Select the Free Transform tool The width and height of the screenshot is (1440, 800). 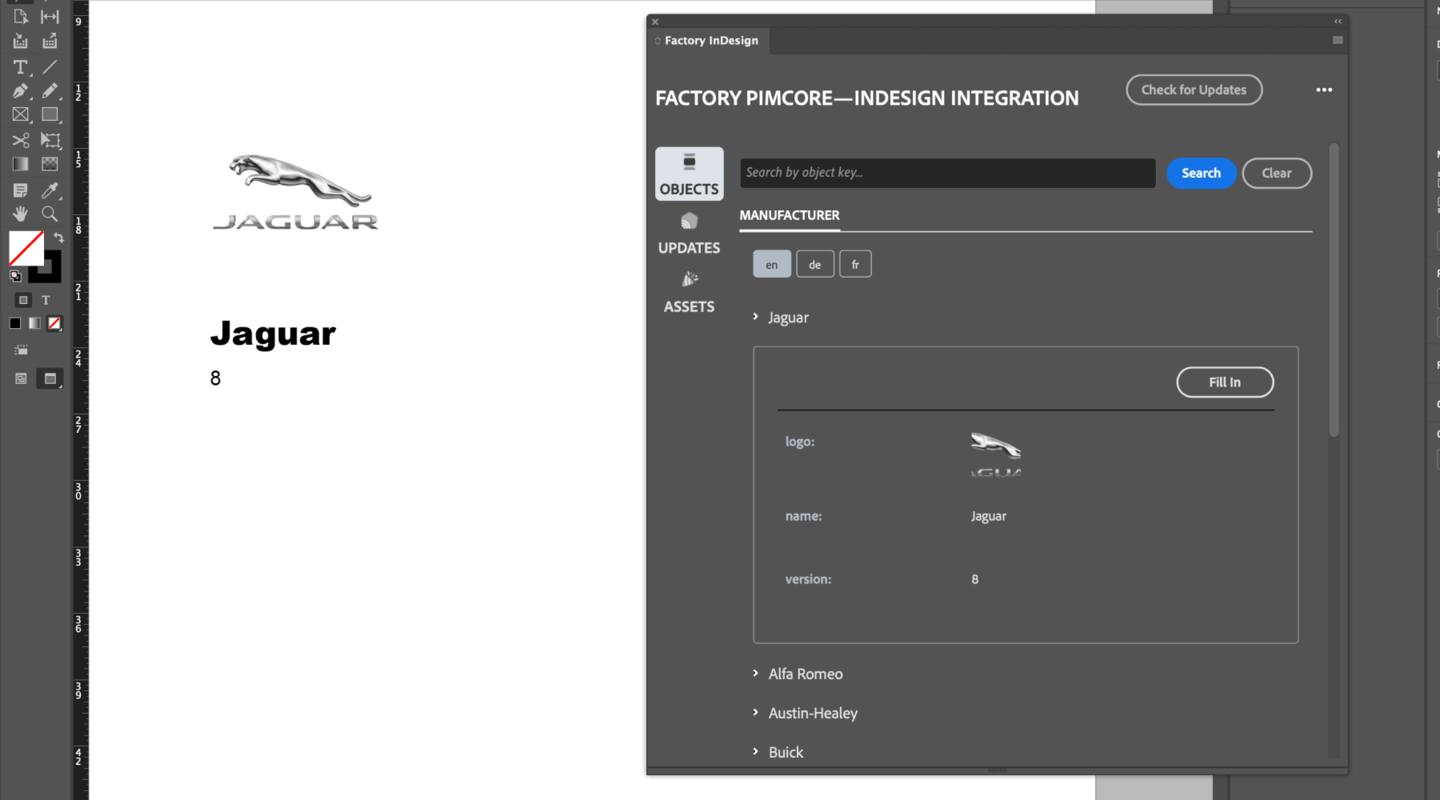[50, 140]
